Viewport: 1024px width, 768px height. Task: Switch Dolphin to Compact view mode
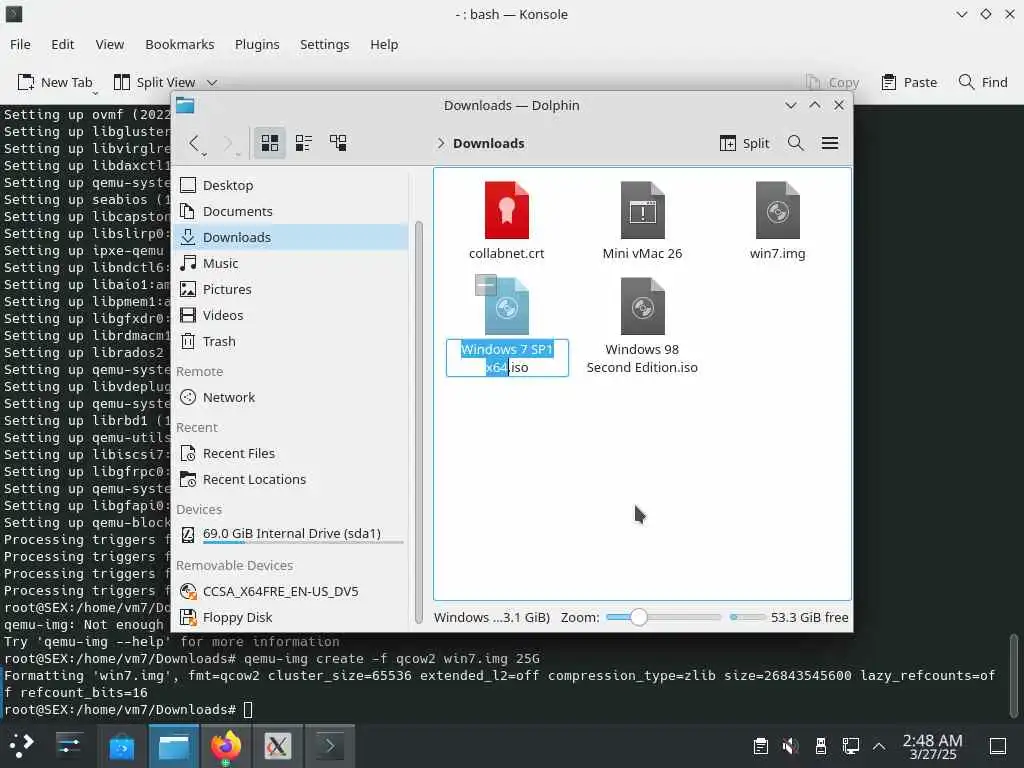304,143
